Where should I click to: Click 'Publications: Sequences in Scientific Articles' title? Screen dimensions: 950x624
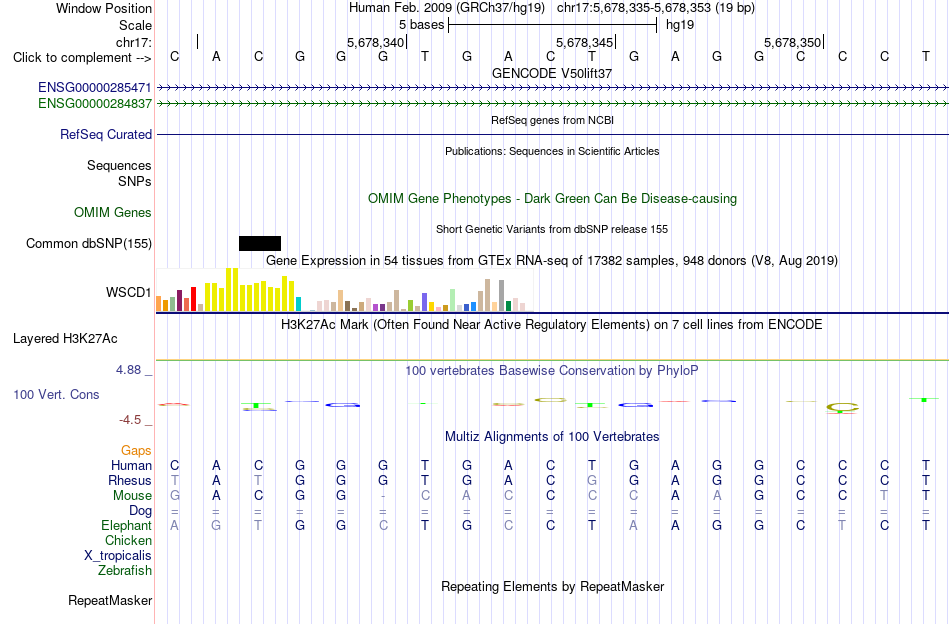552,151
